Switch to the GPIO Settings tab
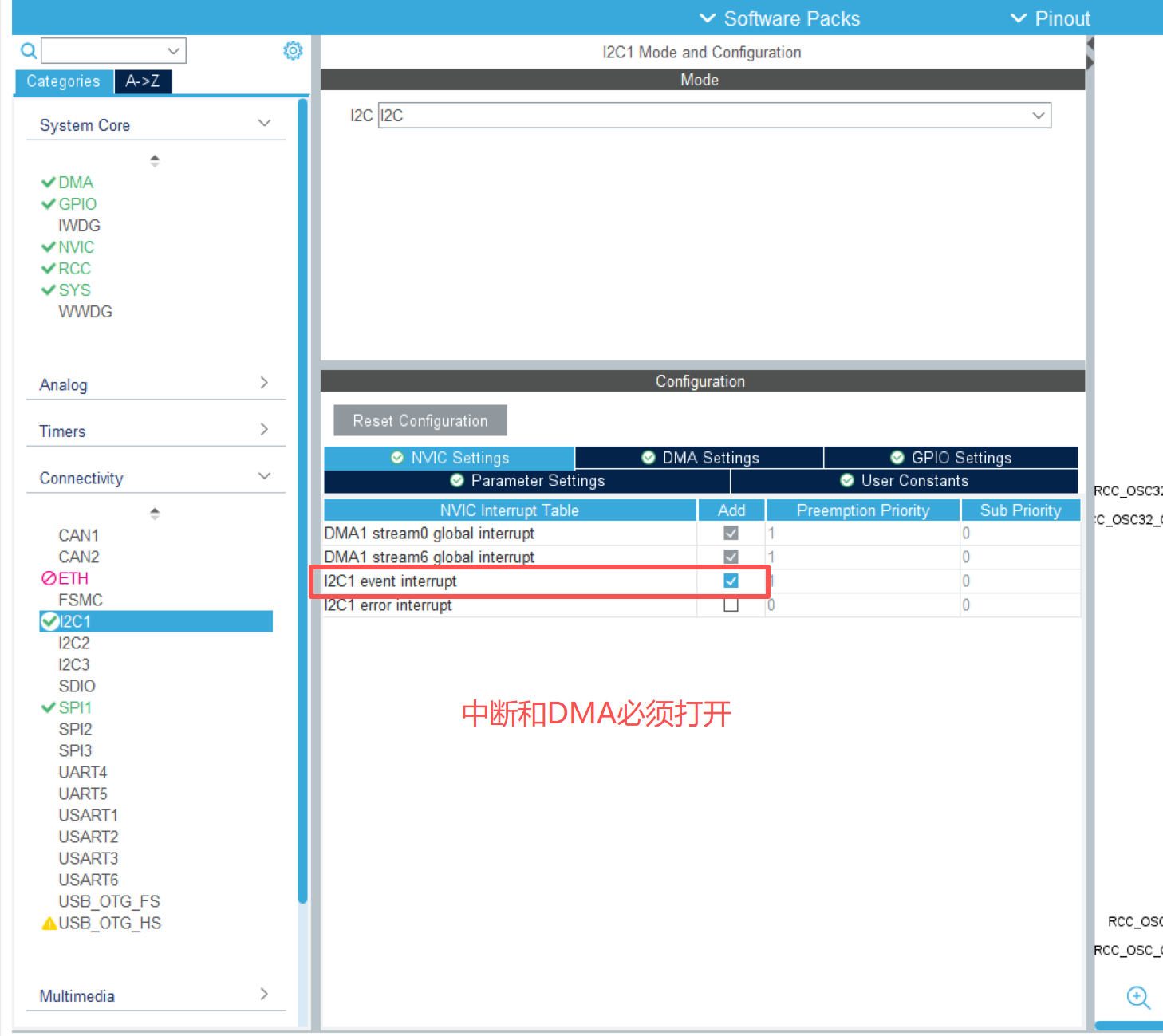 (951, 458)
